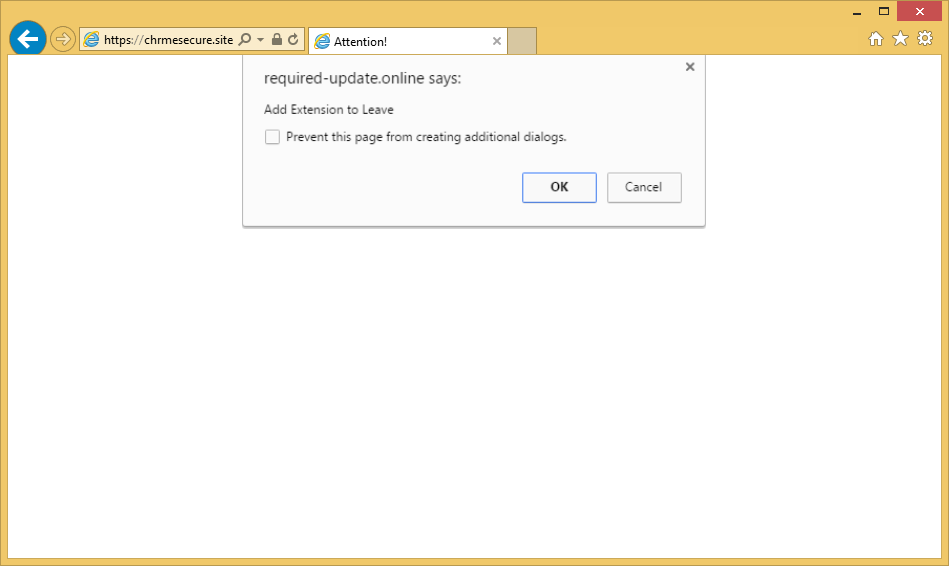This screenshot has height=566, width=949.
Task: Click the Internet Explorer page icon in address bar
Action: click(91, 39)
